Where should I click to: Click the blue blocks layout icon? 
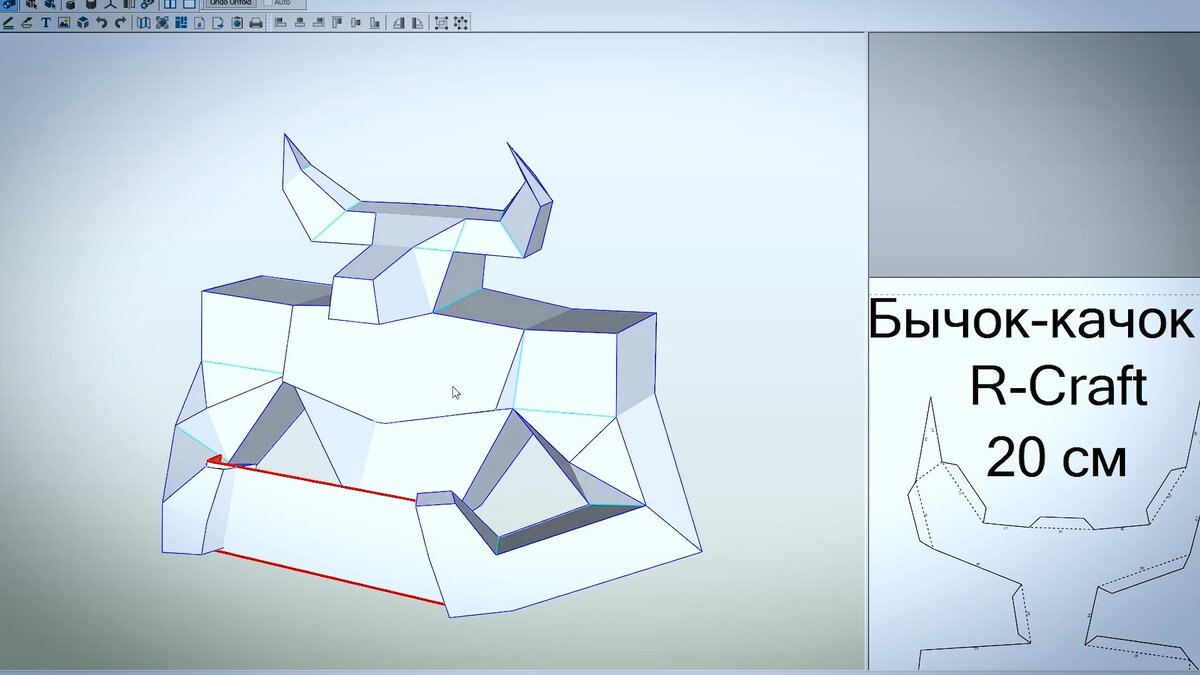click(x=181, y=22)
